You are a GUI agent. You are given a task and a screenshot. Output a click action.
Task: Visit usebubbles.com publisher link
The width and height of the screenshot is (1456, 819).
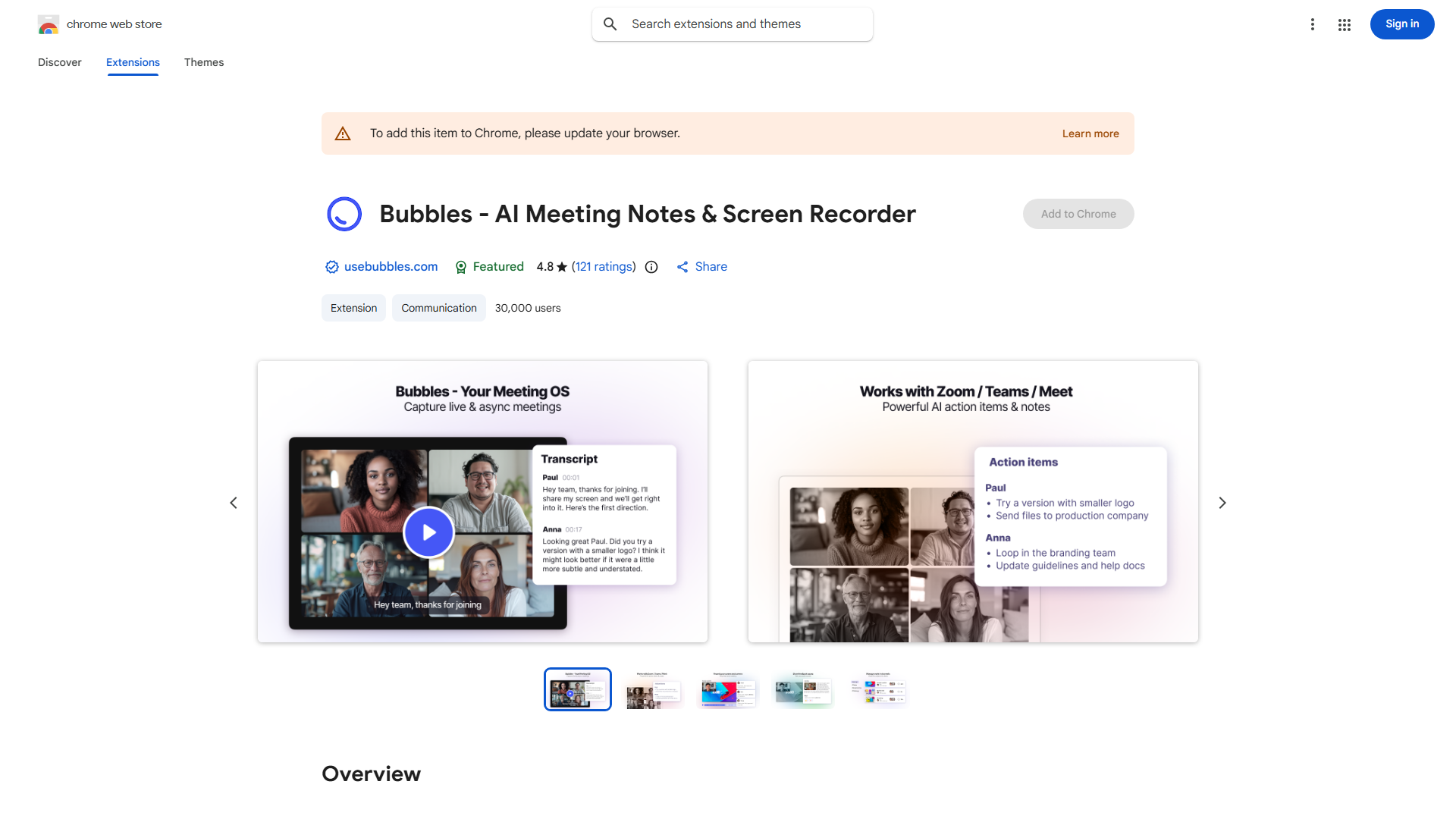click(x=391, y=267)
